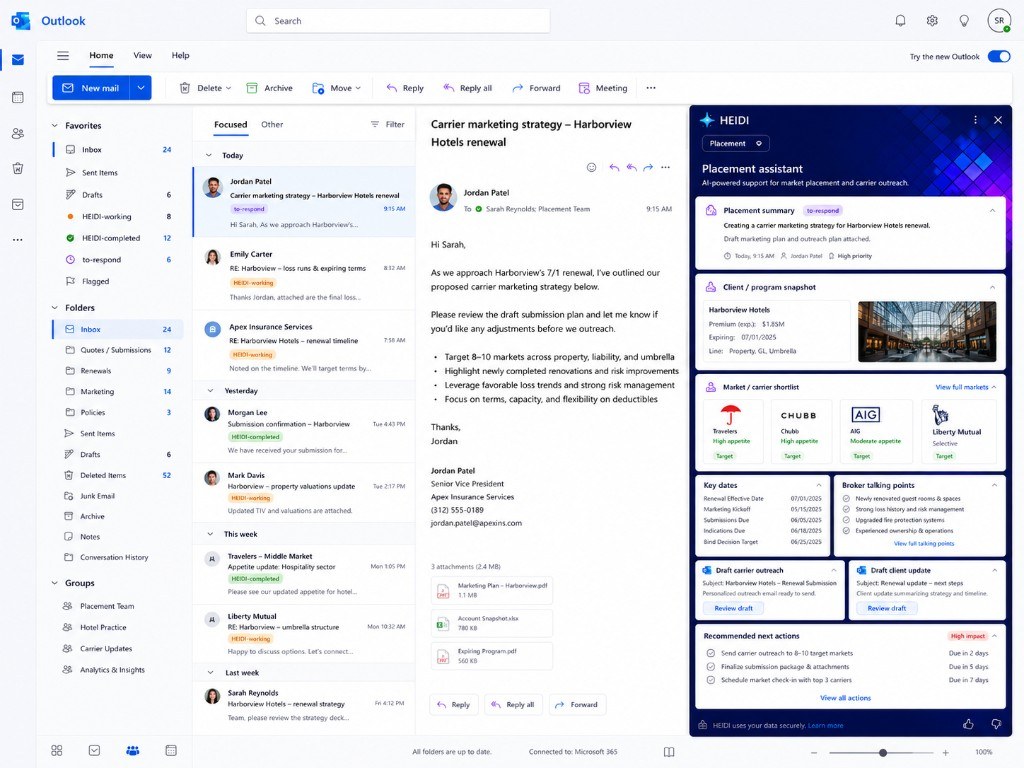1024x768 pixels.
Task: Switch to the Focused inbox tab
Action: [231, 125]
